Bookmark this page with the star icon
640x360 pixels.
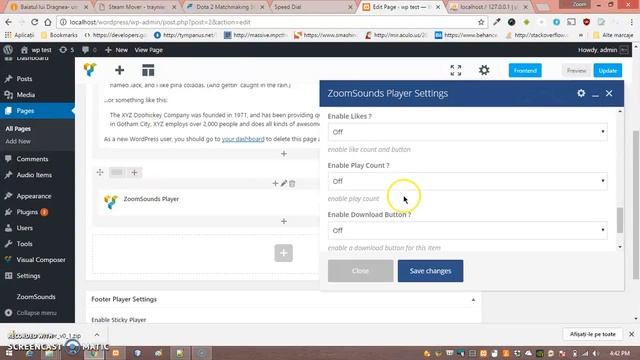click(x=481, y=22)
